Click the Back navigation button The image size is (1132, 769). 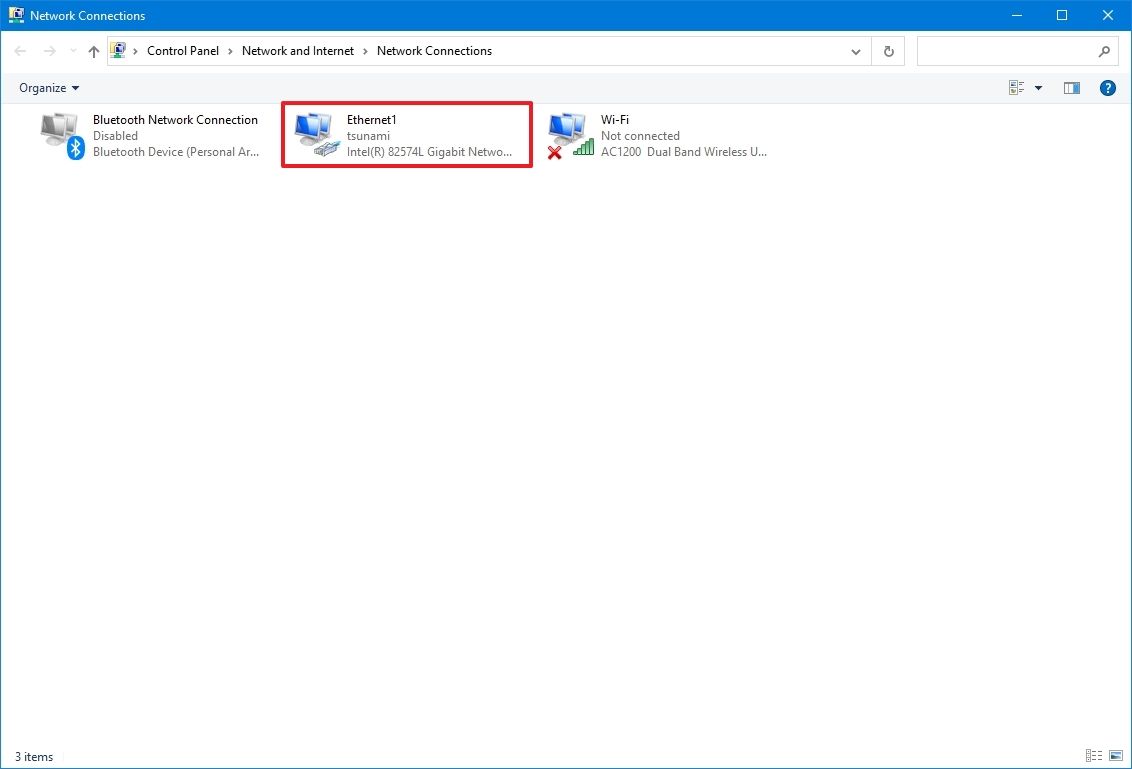[x=20, y=50]
